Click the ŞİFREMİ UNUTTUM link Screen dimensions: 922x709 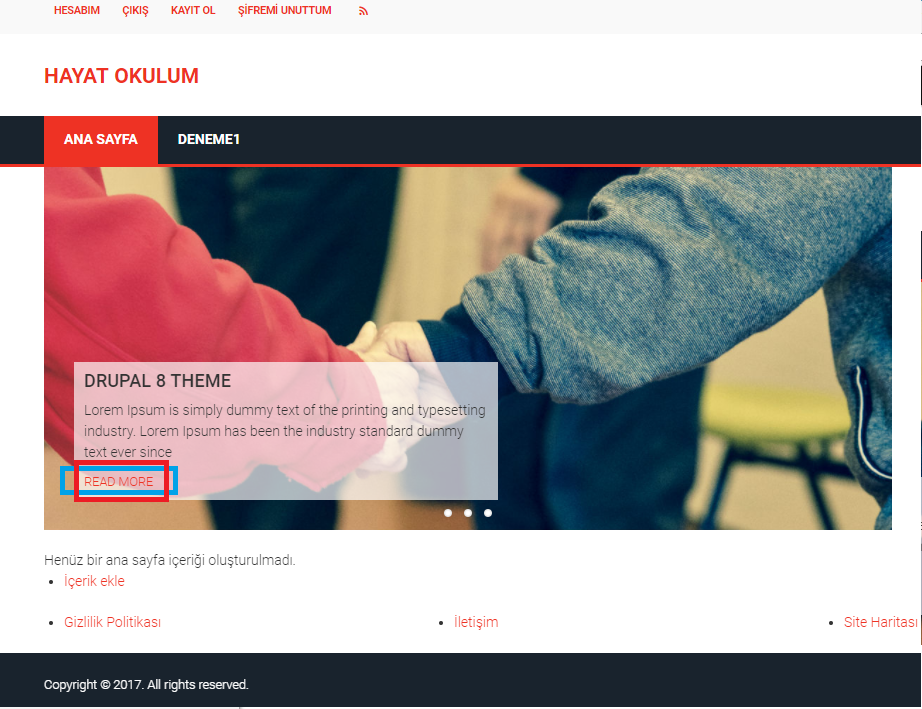284,11
